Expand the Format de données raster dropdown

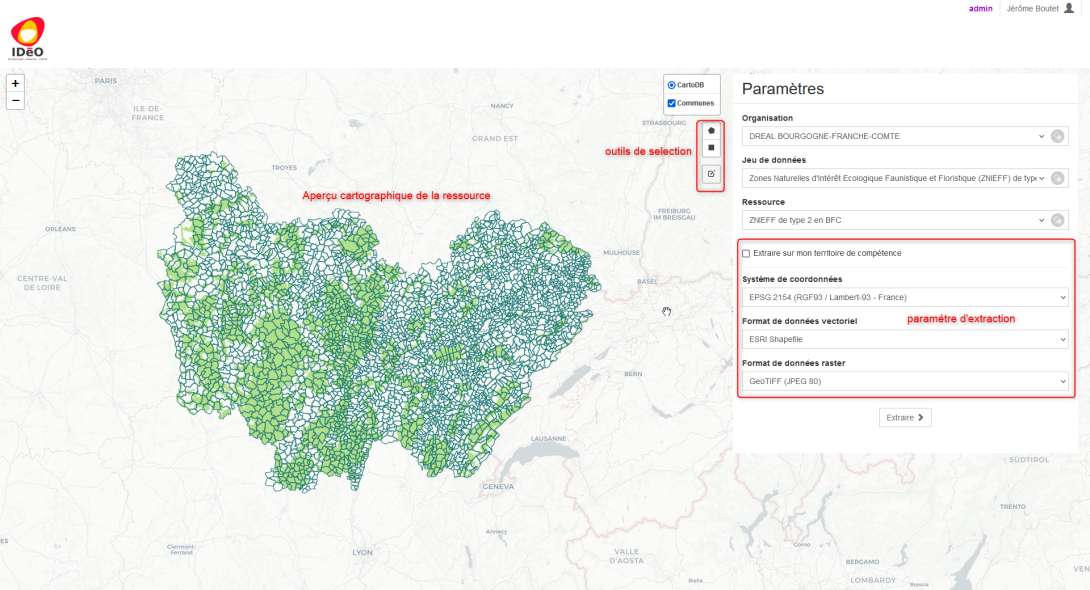tap(905, 381)
